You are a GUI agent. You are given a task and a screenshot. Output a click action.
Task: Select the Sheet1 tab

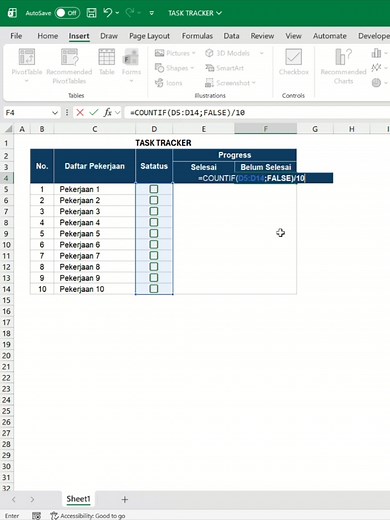tap(78, 499)
